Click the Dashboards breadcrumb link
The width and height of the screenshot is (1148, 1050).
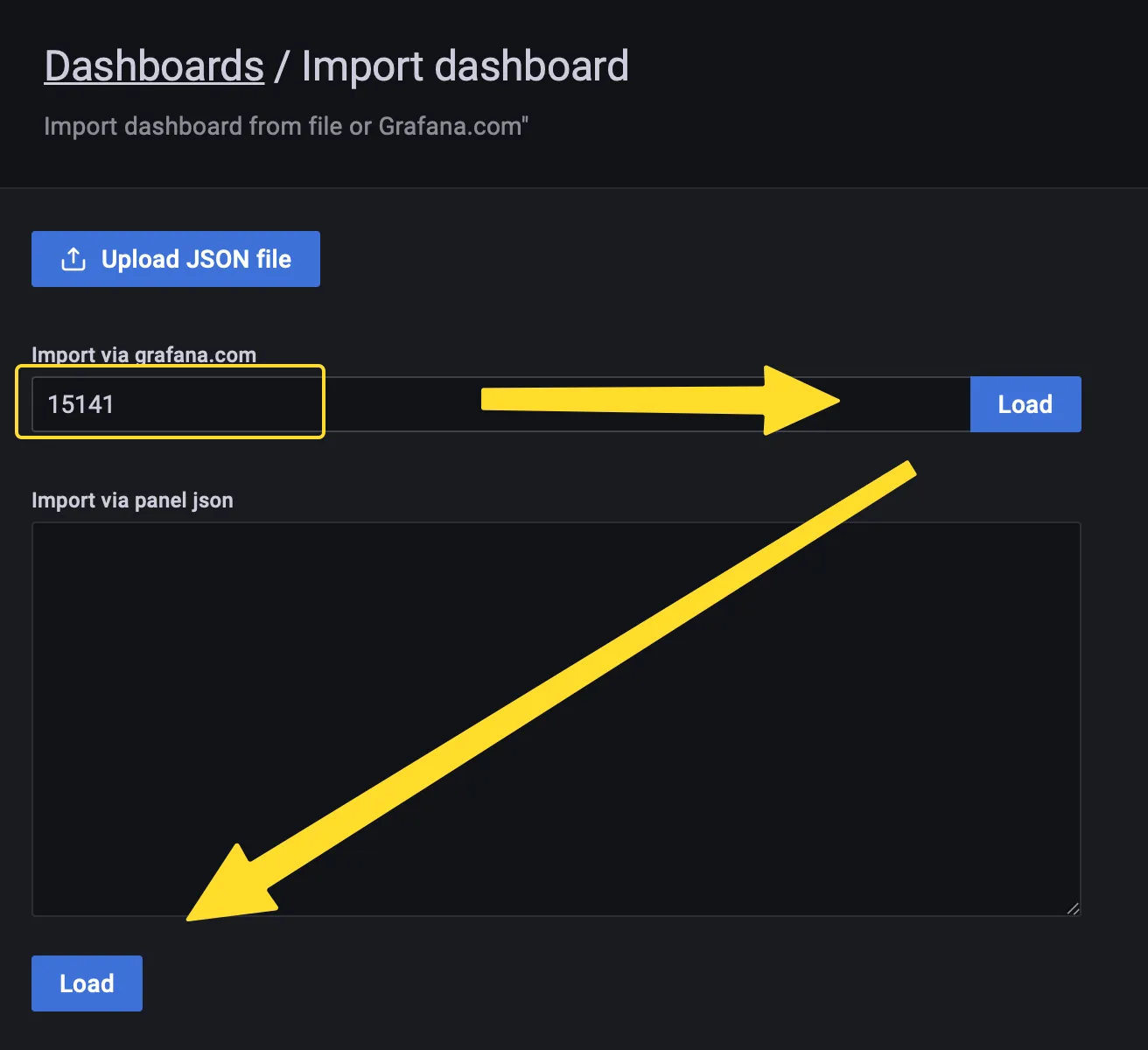(x=154, y=66)
